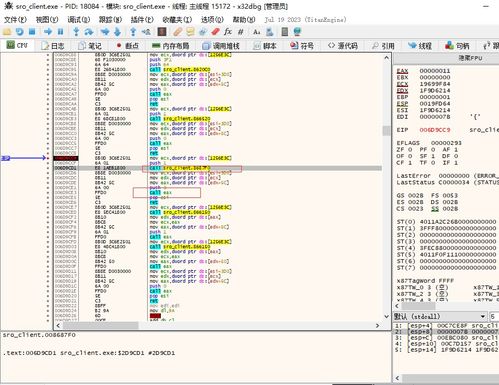Click the Restart debuggee toolbar icon
The height and width of the screenshot is (385, 499).
19,32
